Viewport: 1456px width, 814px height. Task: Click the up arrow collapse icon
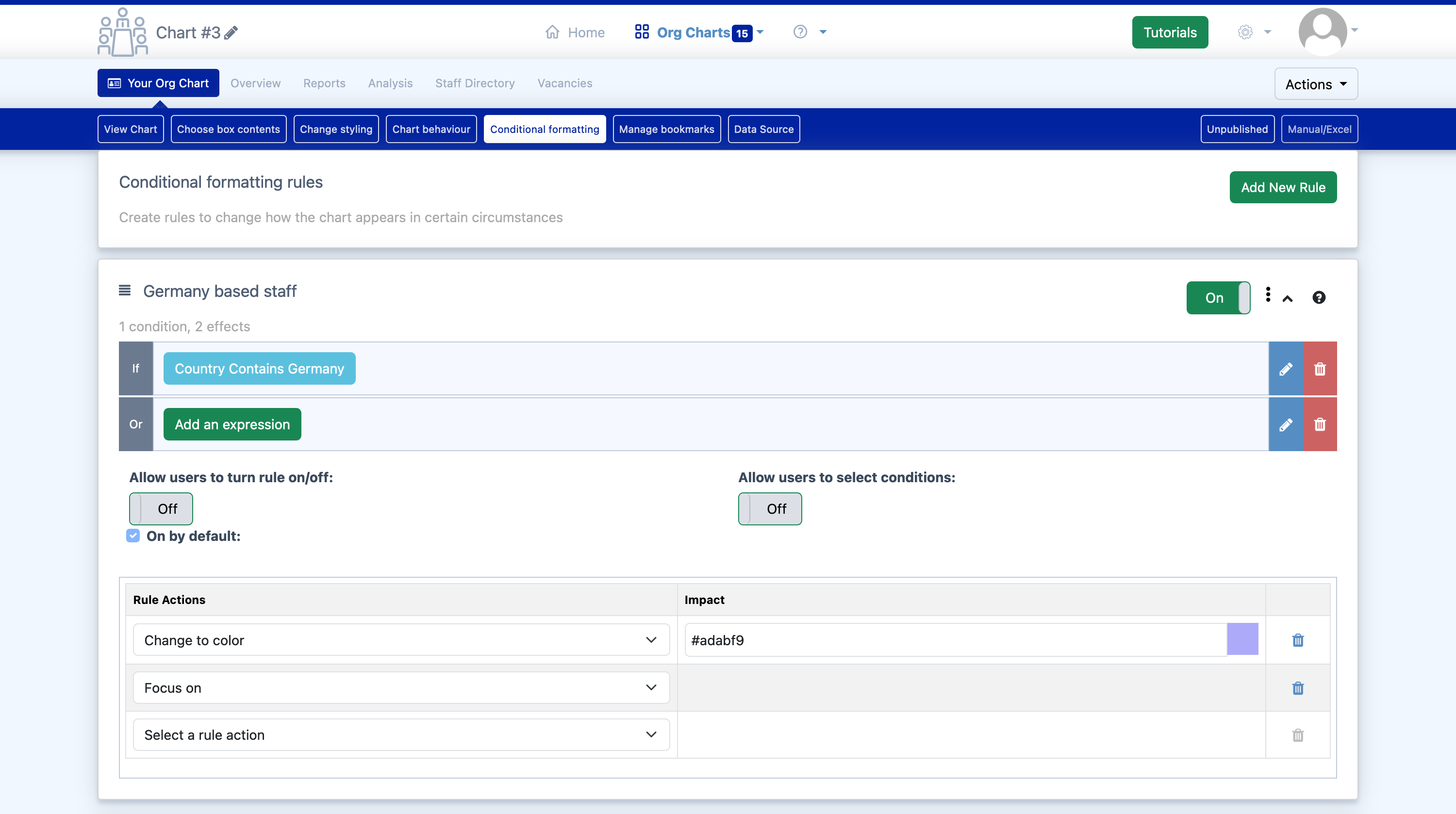(1288, 298)
